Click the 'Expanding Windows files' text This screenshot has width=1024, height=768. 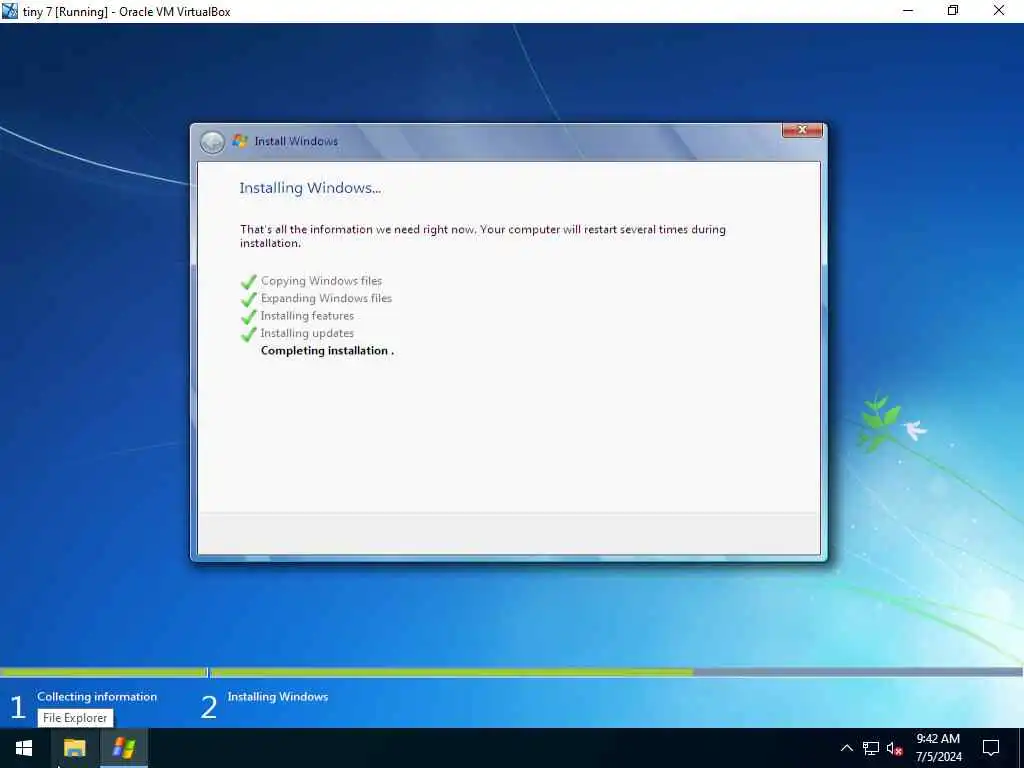tap(326, 298)
